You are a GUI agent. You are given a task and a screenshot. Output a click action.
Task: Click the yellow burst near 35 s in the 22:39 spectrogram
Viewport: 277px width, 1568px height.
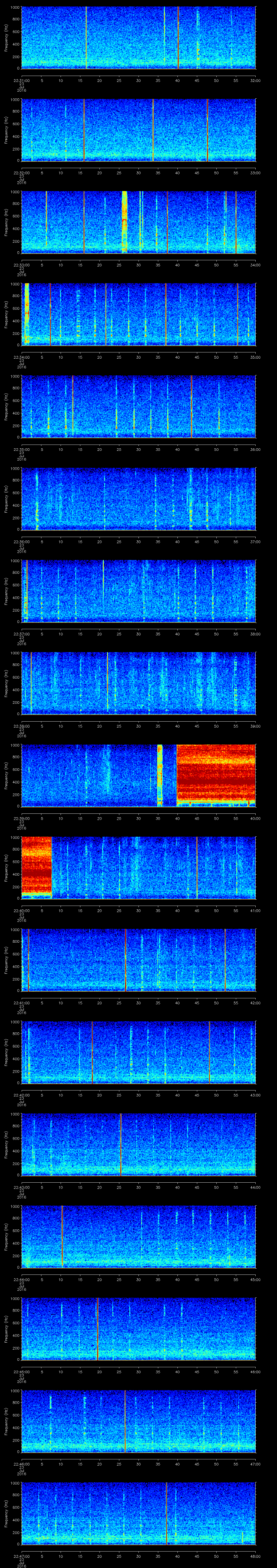click(160, 775)
